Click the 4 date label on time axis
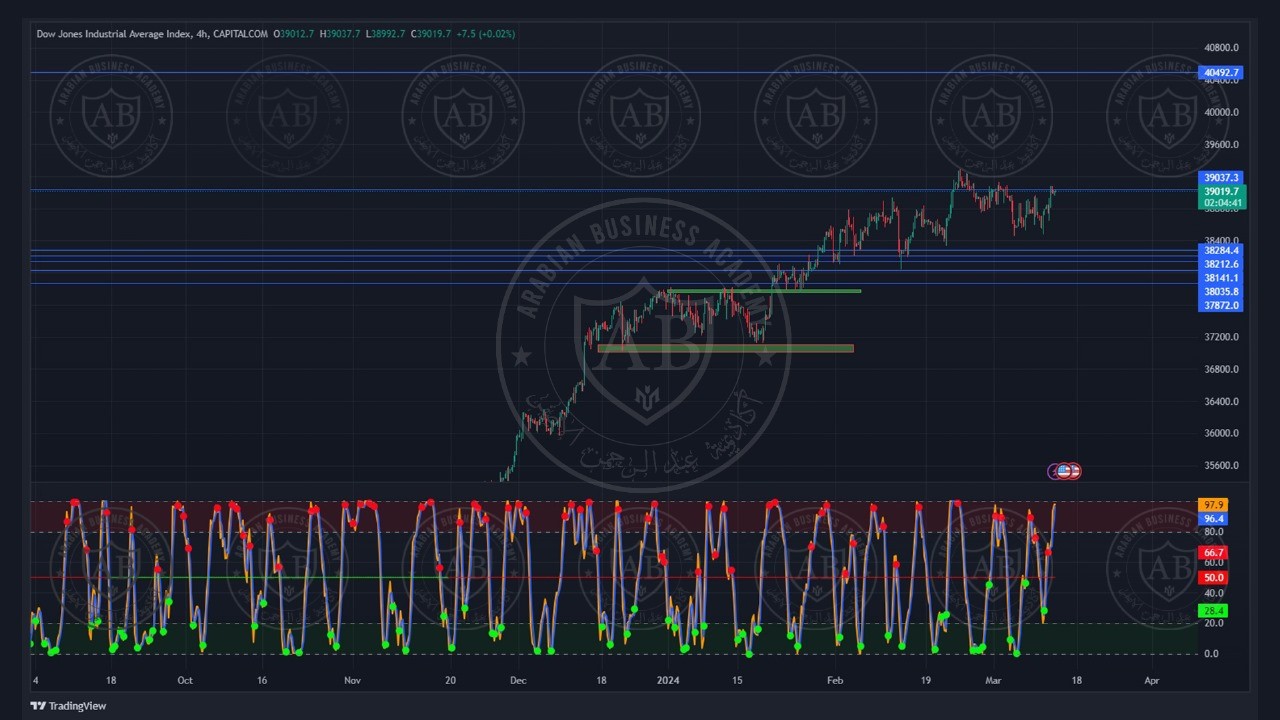This screenshot has height=720, width=1280. click(36, 680)
